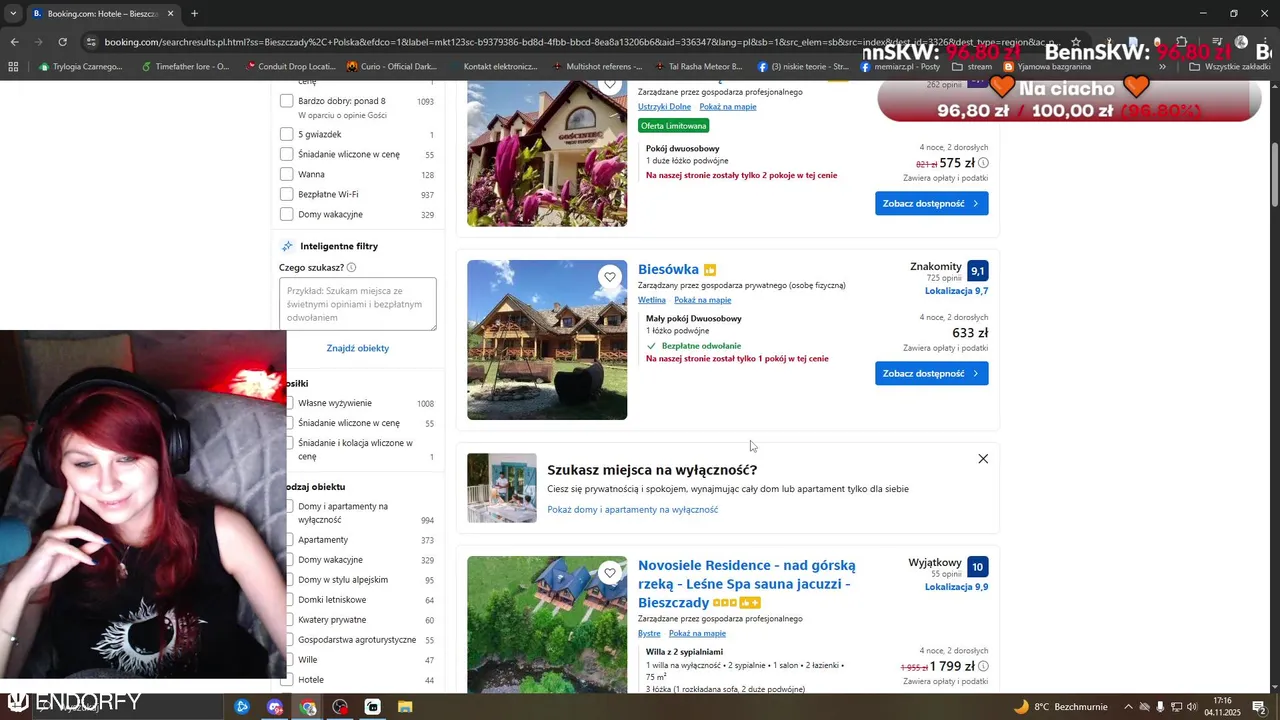This screenshot has width=1280, height=720.
Task: Heart the Novosiele Residence listing
Action: pyautogui.click(x=610, y=573)
